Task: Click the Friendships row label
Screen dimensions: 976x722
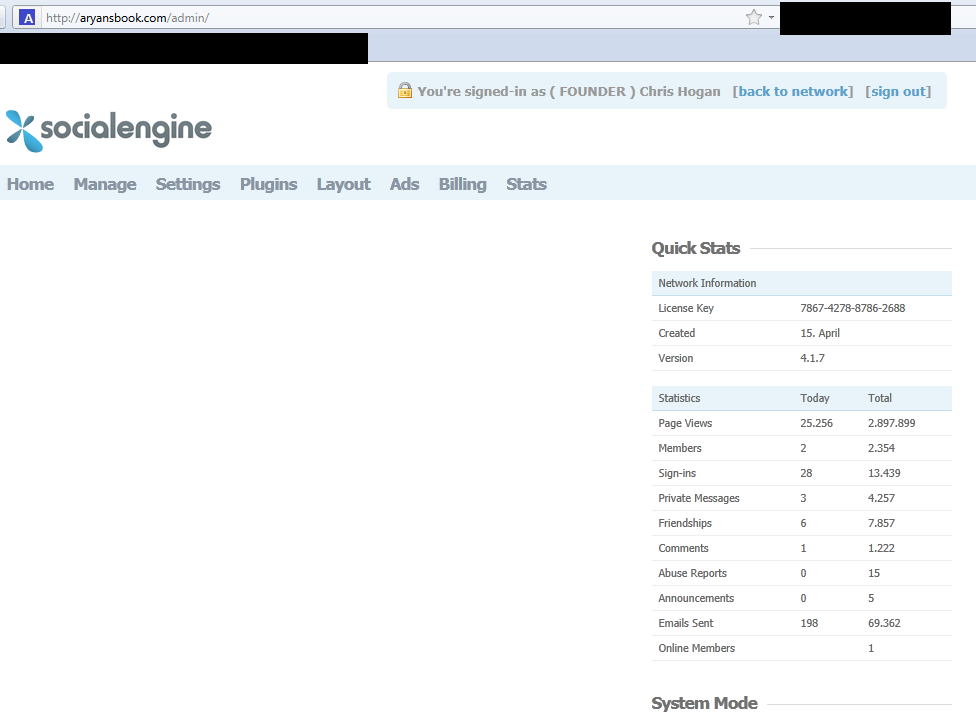Action: 685,523
